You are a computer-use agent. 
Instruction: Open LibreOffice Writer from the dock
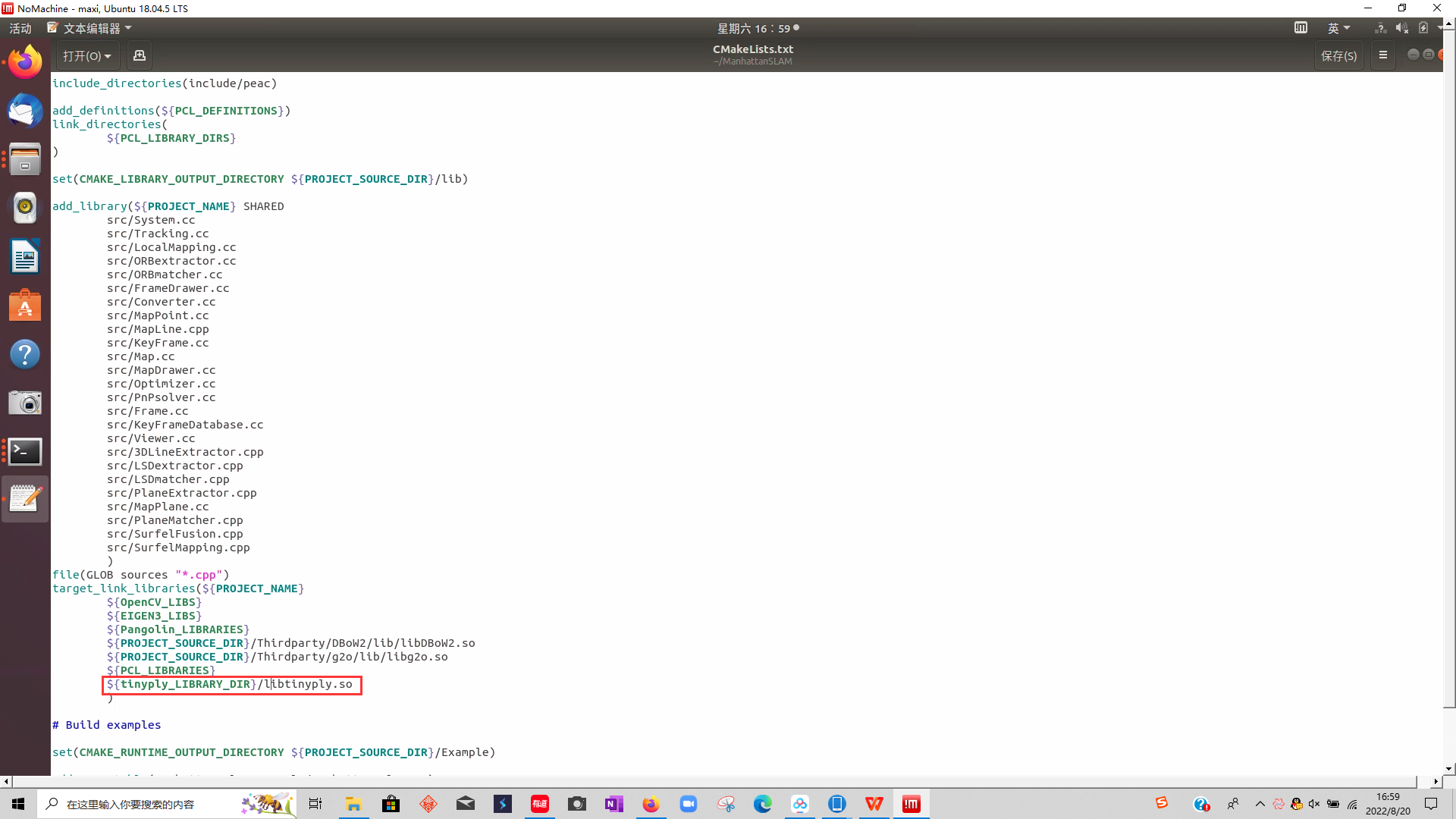(25, 256)
